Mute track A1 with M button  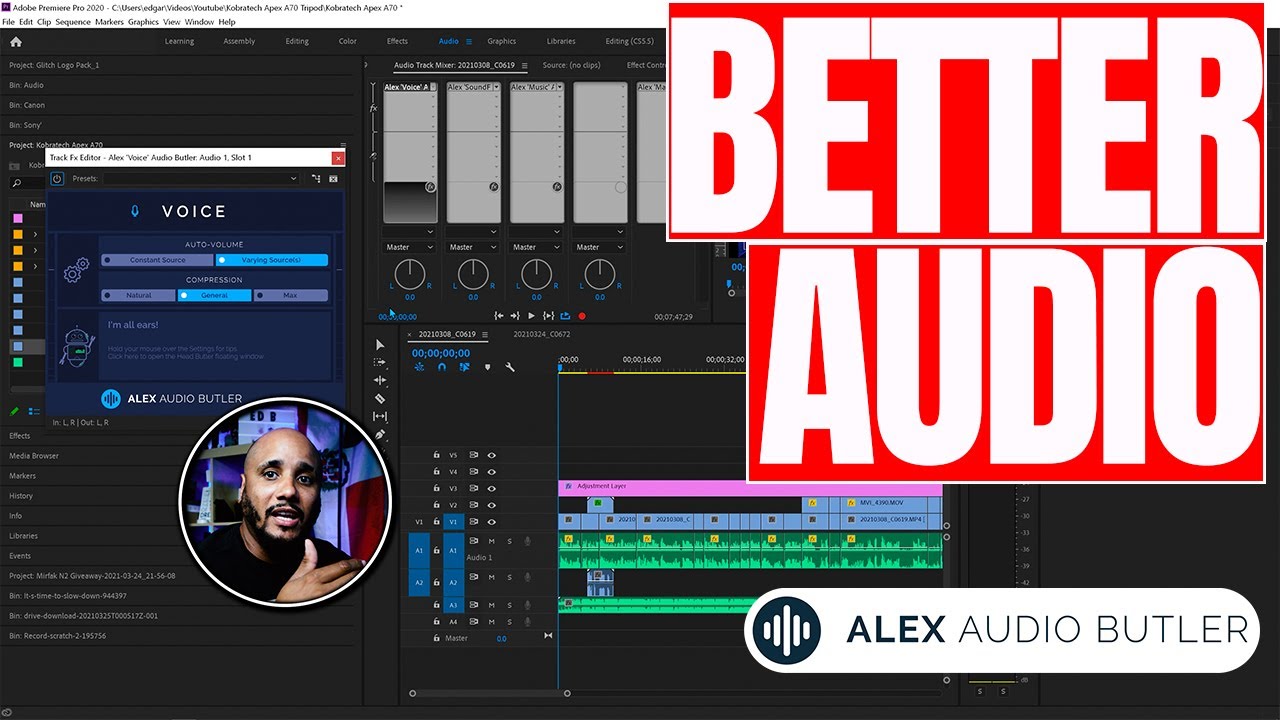point(491,541)
